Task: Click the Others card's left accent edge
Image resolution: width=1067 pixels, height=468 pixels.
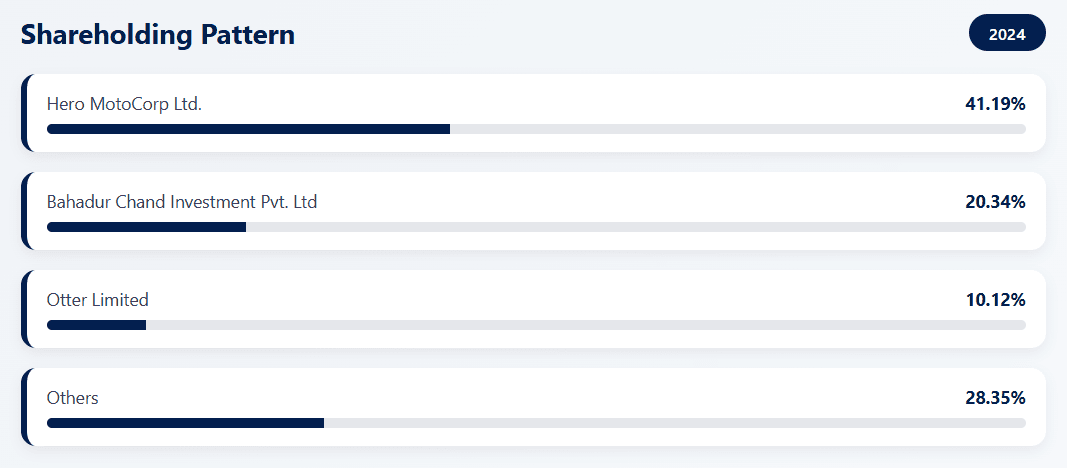Action: coord(24,407)
